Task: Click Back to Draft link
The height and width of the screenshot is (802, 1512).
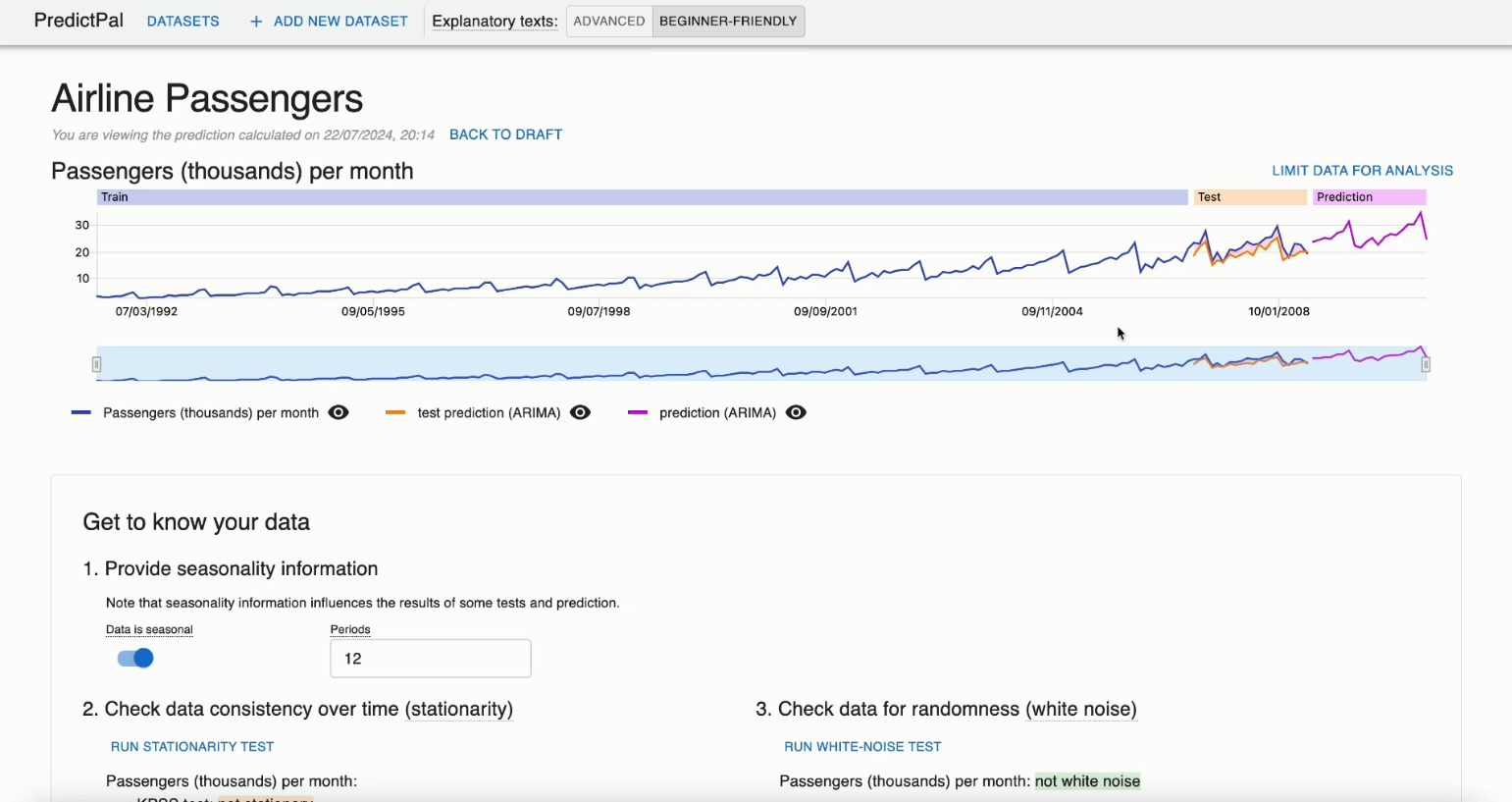Action: (505, 134)
